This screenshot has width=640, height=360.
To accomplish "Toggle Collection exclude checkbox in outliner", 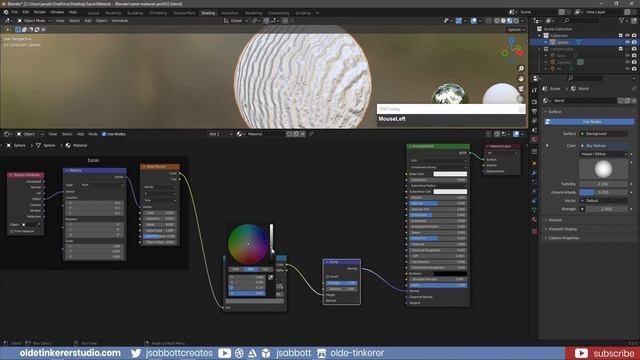I will click(621, 36).
